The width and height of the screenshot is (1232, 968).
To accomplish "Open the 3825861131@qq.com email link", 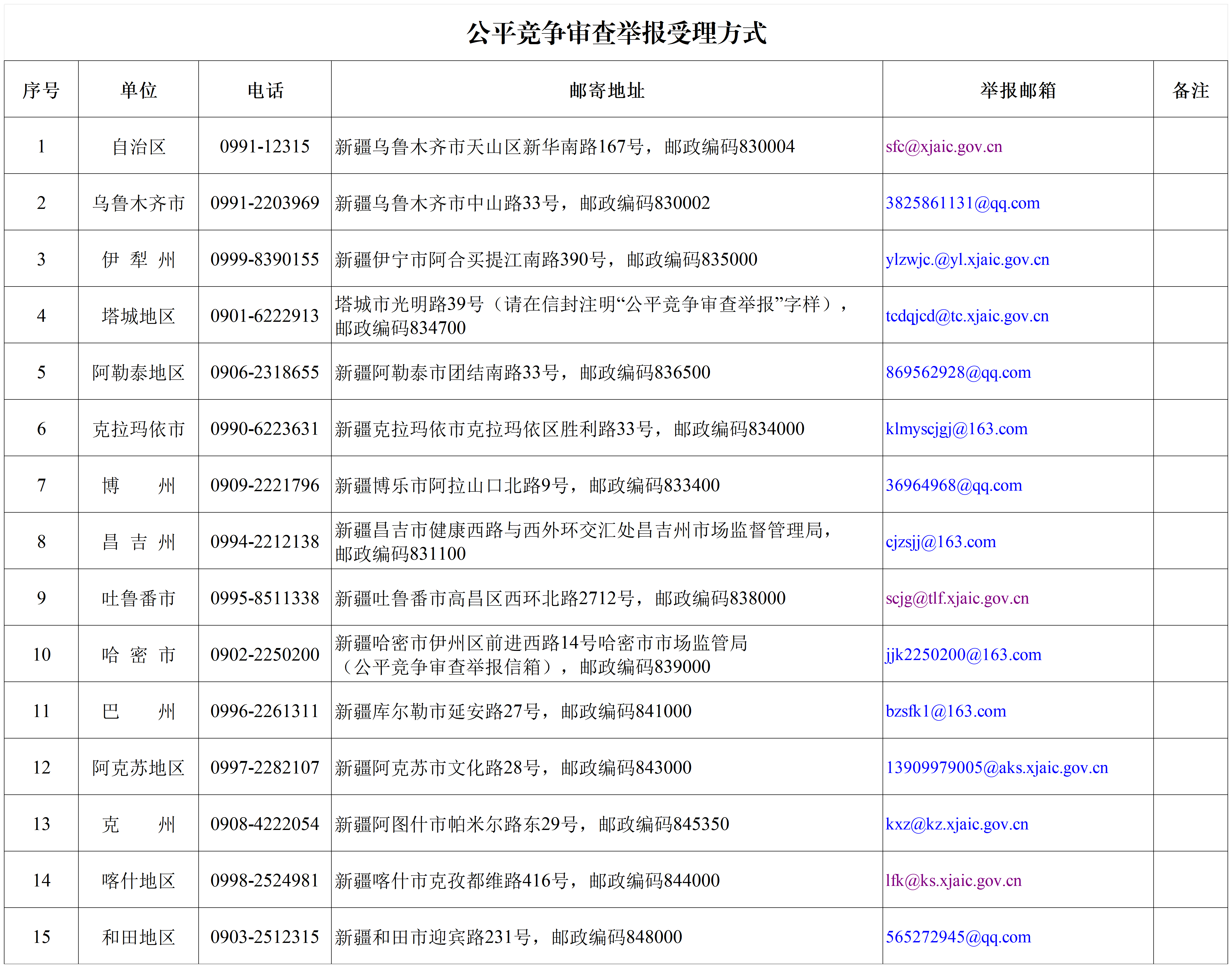I will tap(962, 203).
